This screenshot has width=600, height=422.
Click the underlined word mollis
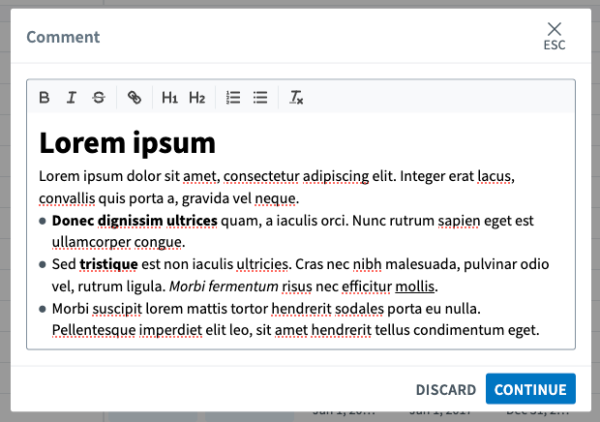(x=415, y=286)
